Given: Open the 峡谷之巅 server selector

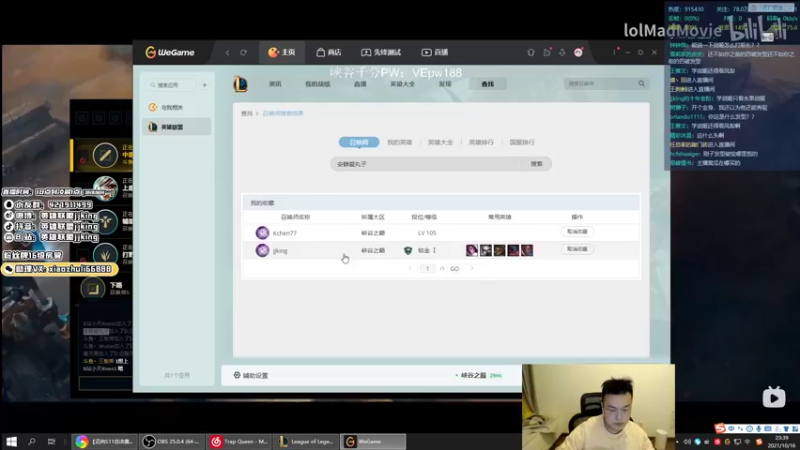Looking at the screenshot, I should tap(478, 376).
